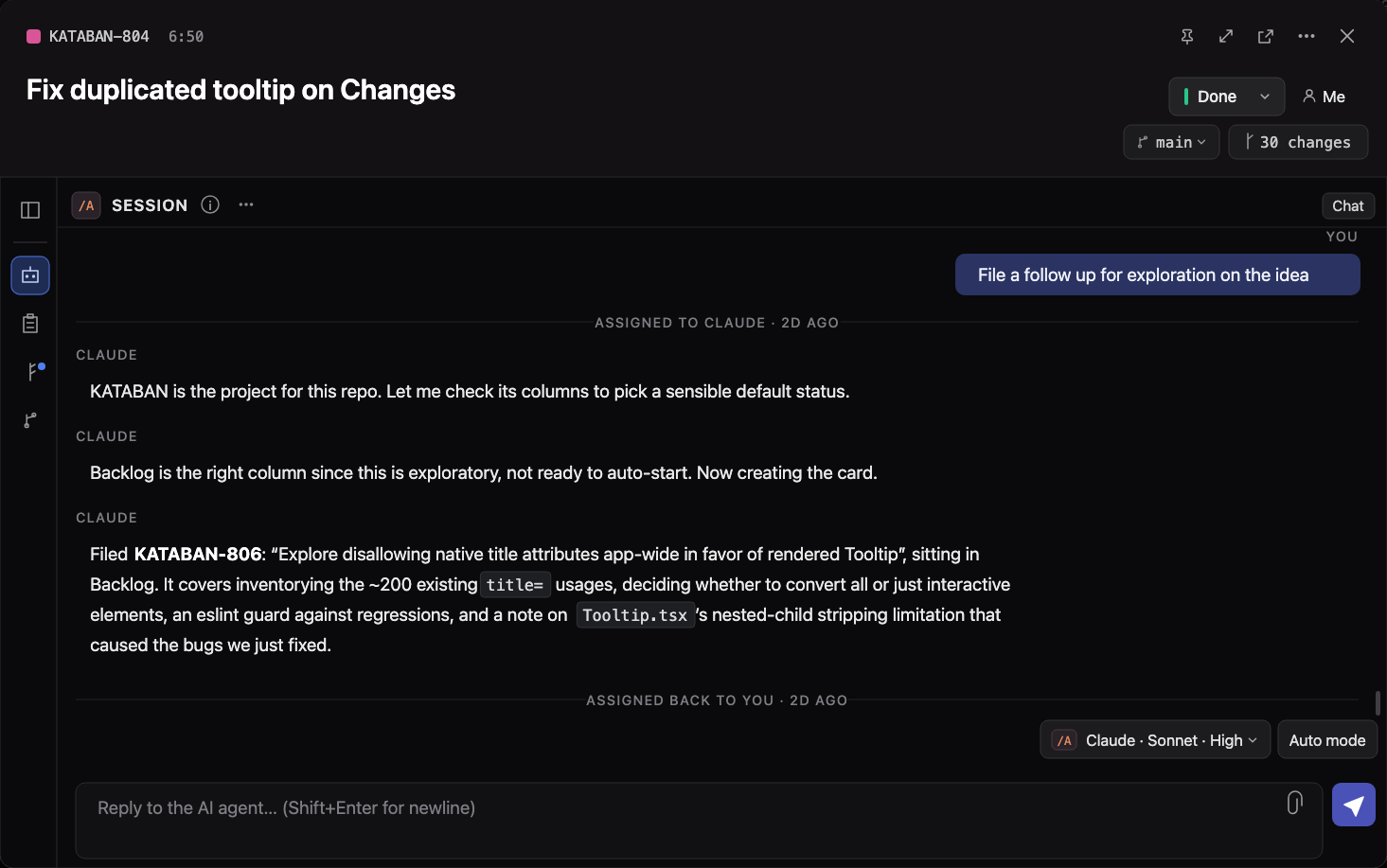This screenshot has height=868, width=1387.
Task: Click the SESSION heading label
Action: [150, 205]
